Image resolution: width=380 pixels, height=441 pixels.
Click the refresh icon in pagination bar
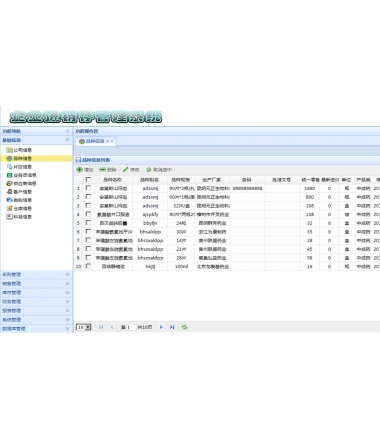coord(184,327)
